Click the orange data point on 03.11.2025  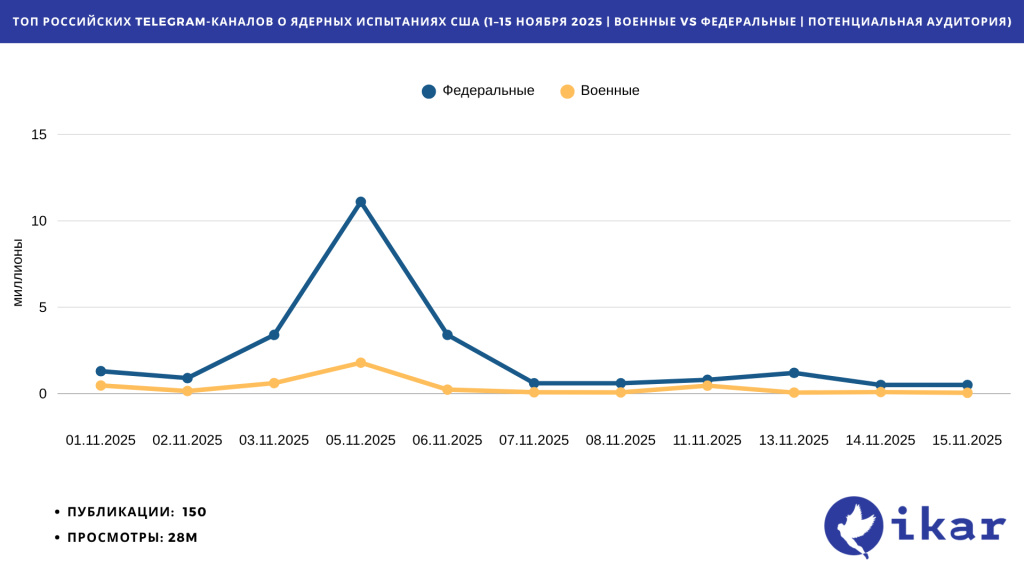(274, 383)
